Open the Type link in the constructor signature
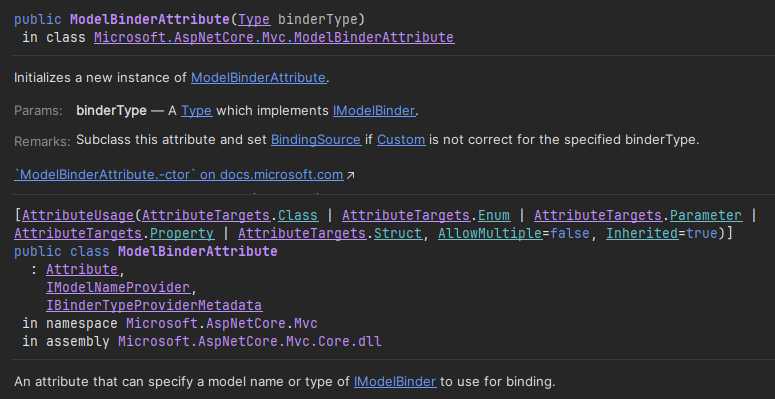The image size is (775, 399). click(254, 19)
